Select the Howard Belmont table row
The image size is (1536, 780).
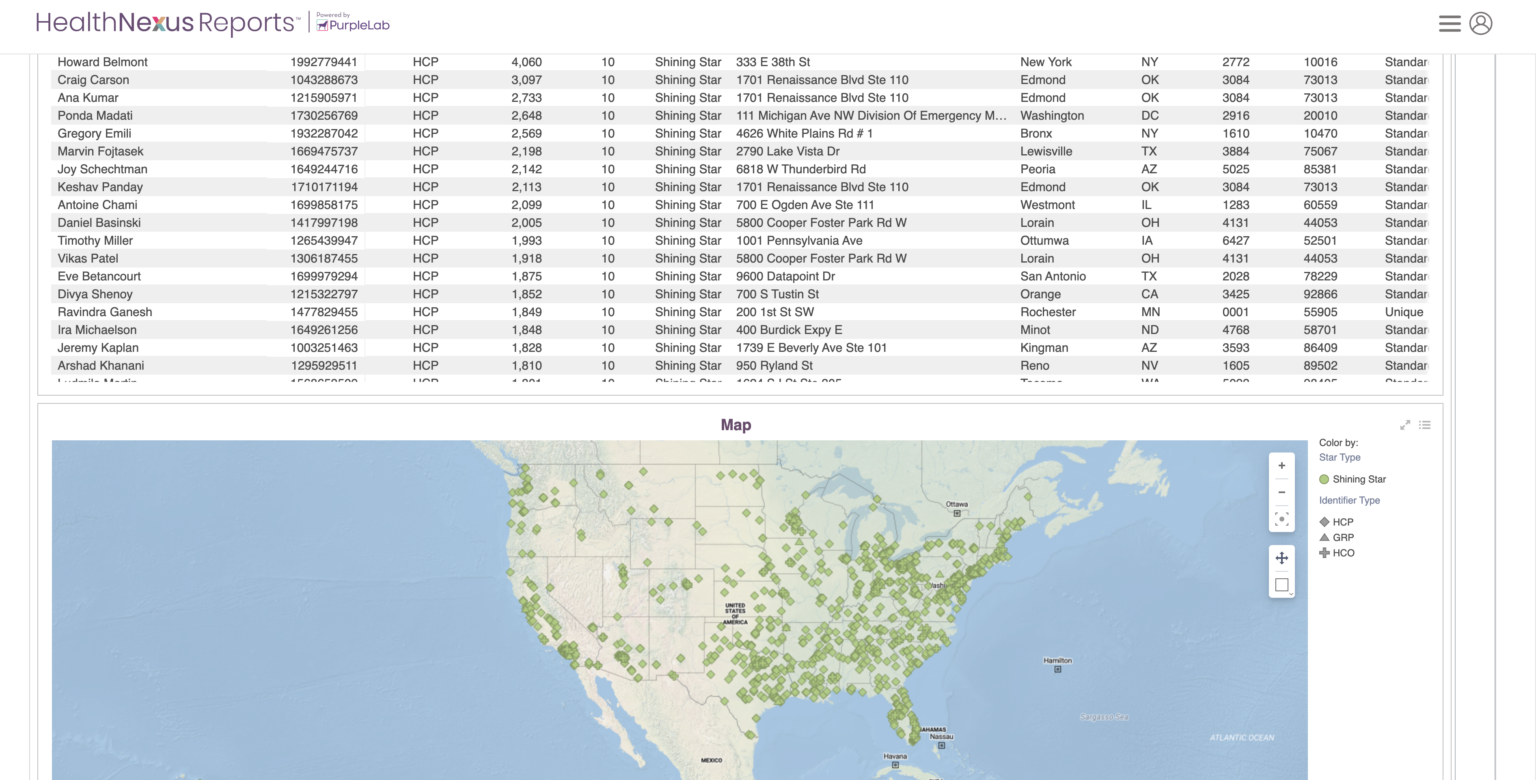102,62
